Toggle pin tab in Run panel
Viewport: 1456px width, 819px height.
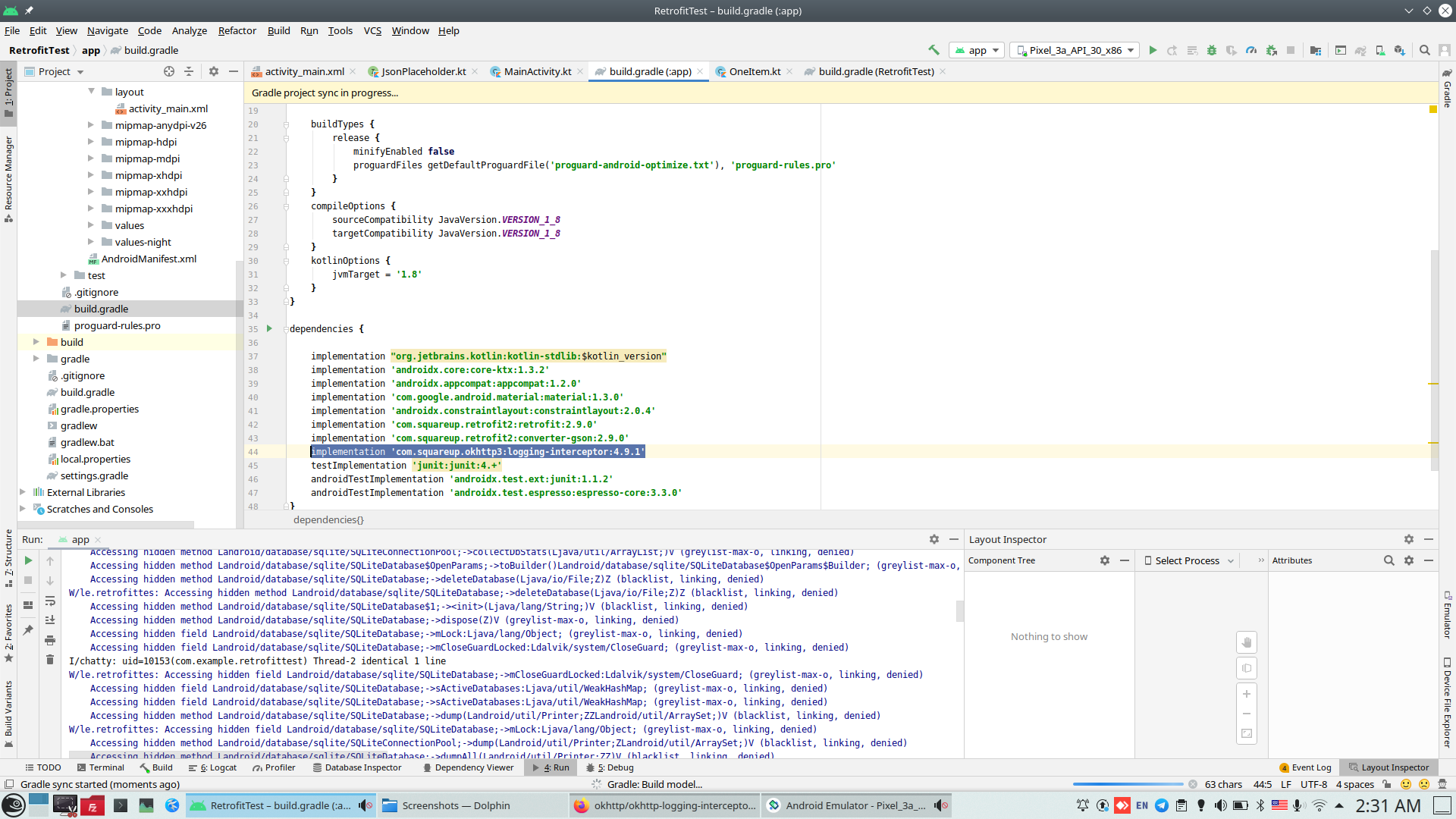pos(28,630)
